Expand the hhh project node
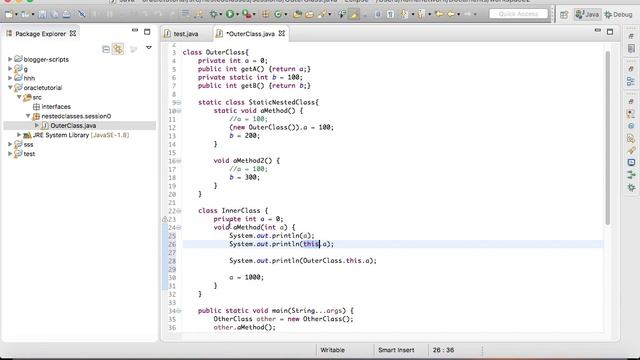The height and width of the screenshot is (360, 640). [10, 78]
